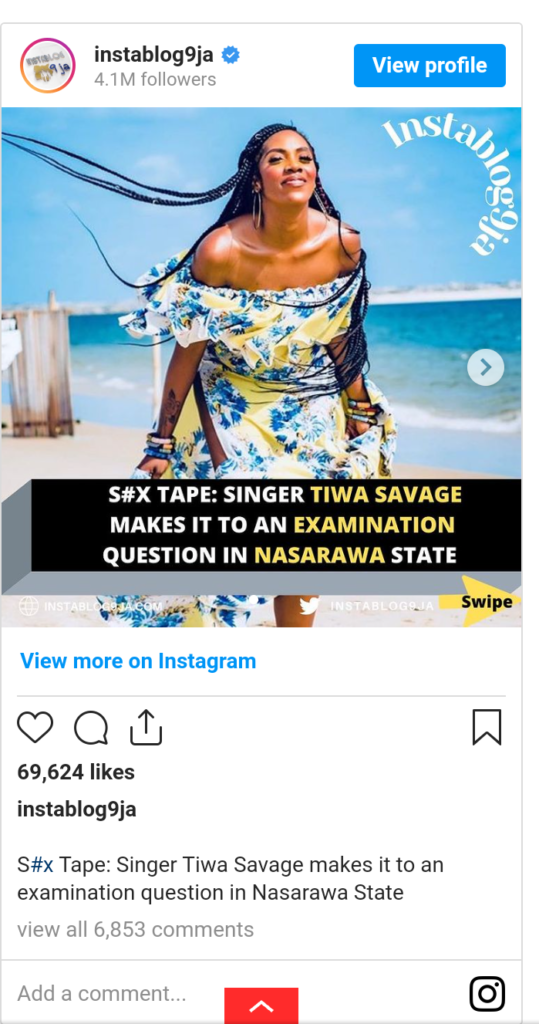Open Instagram via the camera logo icon

point(487,993)
